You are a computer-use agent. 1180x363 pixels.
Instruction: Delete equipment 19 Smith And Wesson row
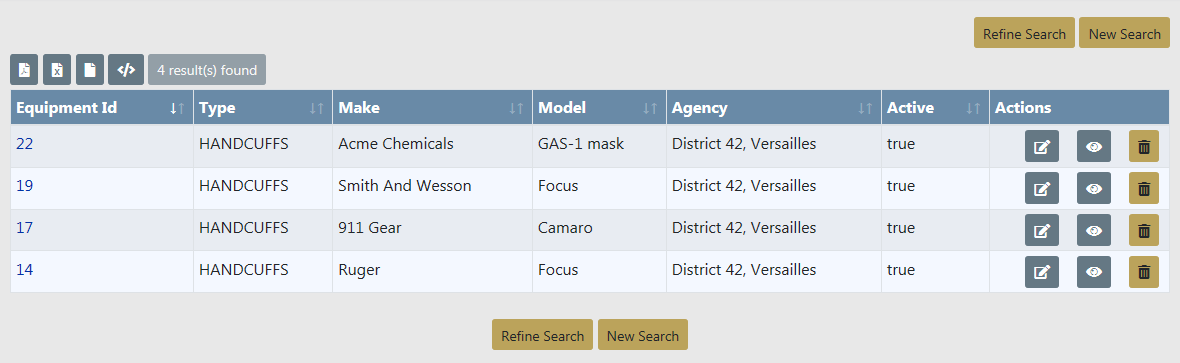pyautogui.click(x=1144, y=188)
